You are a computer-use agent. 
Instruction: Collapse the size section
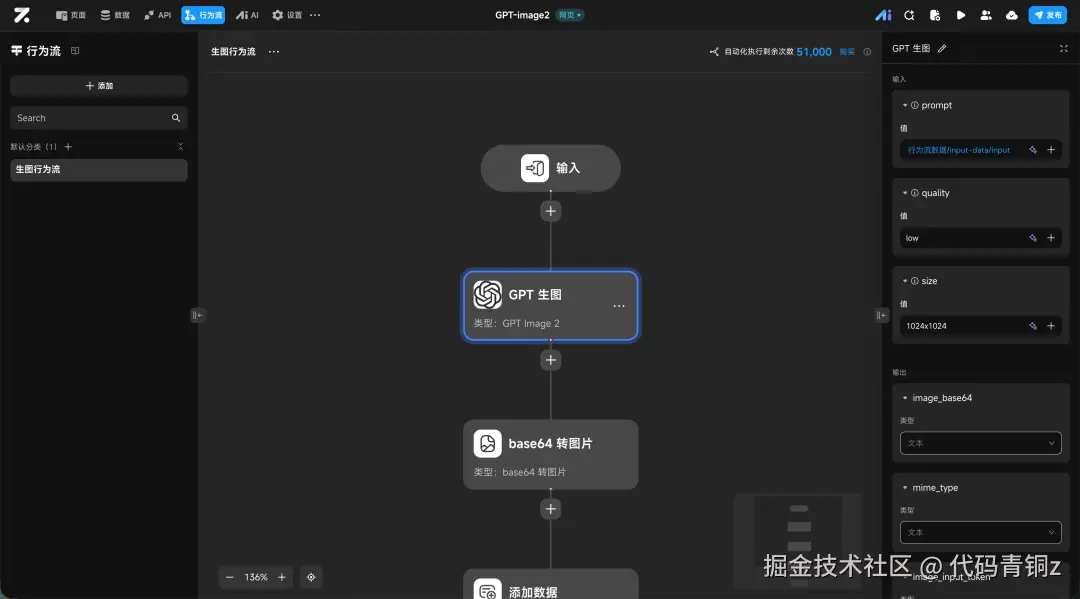[x=904, y=281]
